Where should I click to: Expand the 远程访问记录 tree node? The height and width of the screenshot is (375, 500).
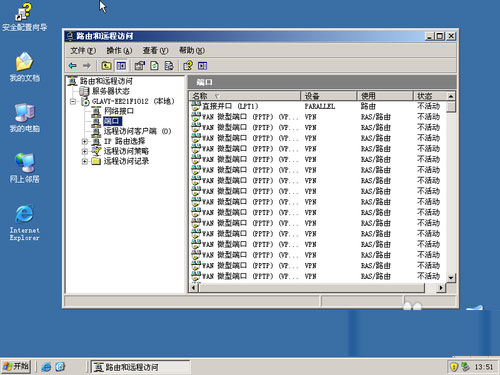click(85, 161)
